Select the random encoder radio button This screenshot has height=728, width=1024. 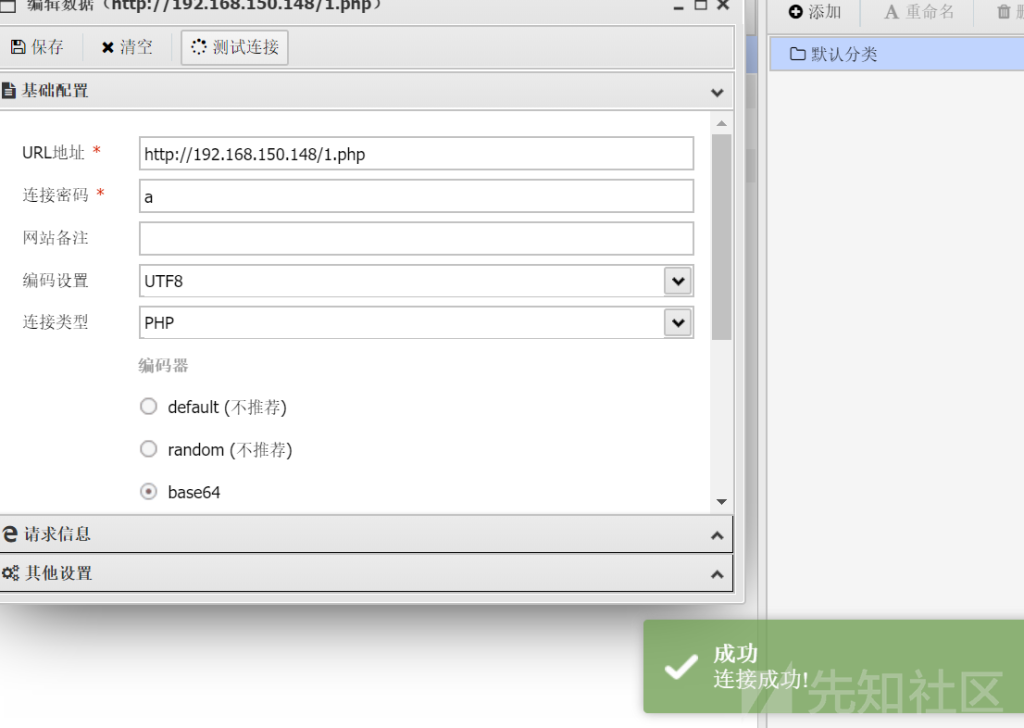click(x=148, y=448)
